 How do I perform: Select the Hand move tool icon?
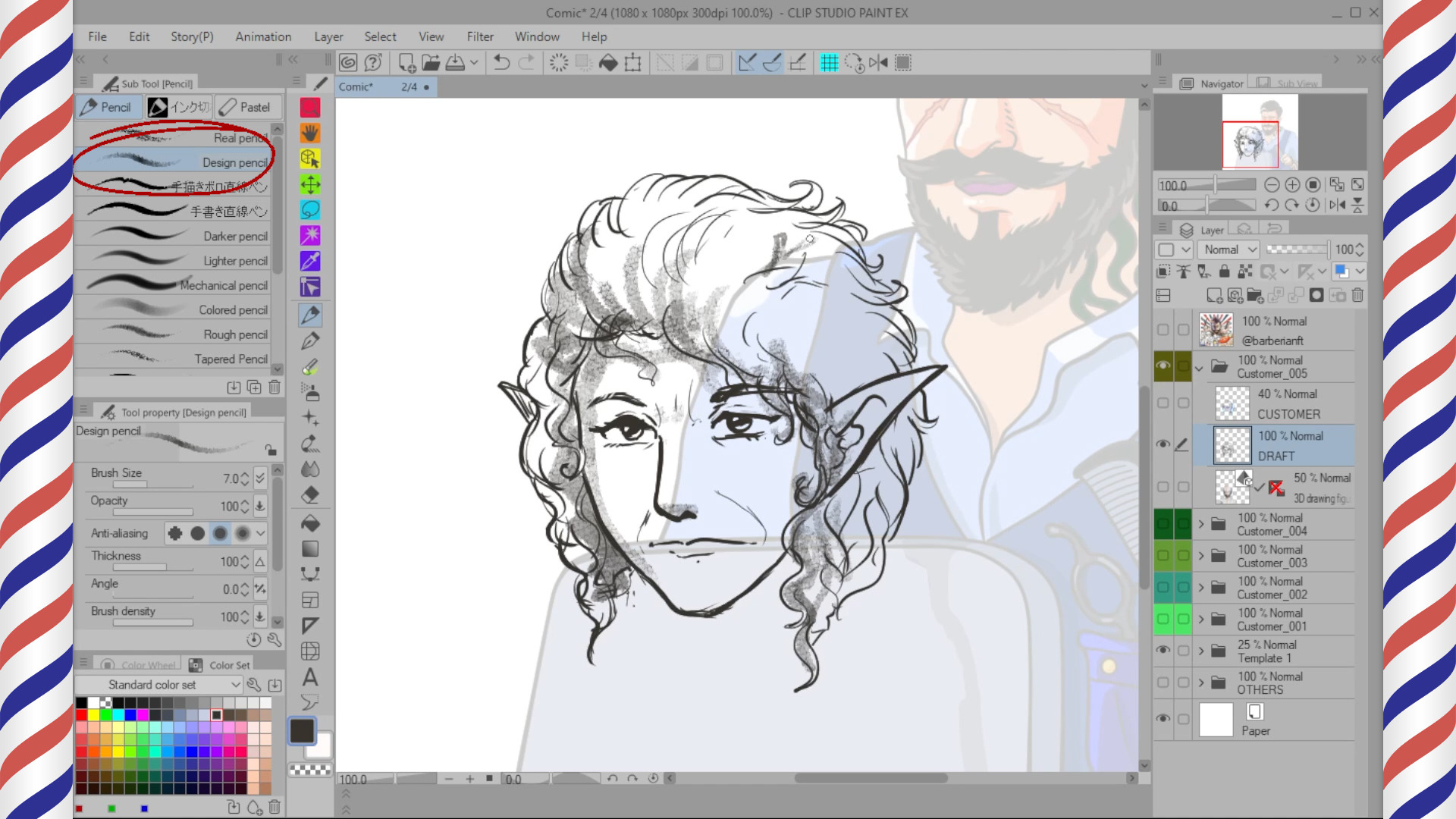310,133
